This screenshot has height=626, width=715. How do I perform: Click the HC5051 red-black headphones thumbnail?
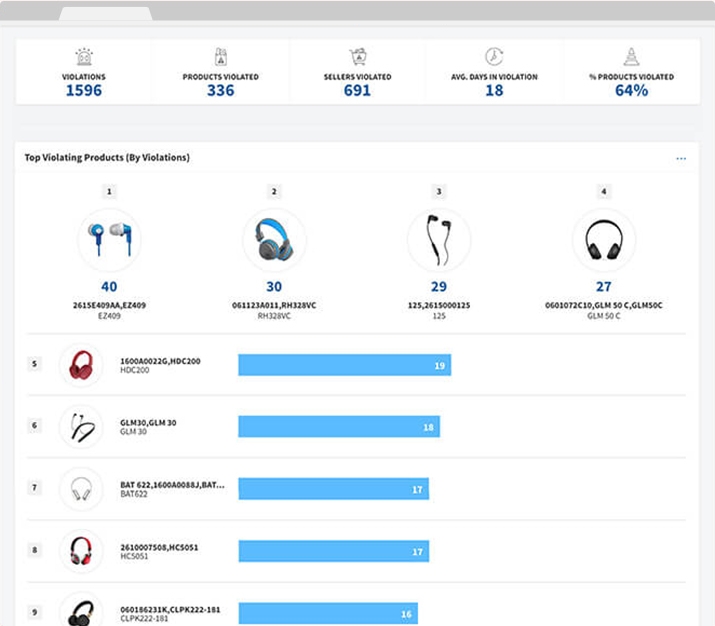[81, 551]
